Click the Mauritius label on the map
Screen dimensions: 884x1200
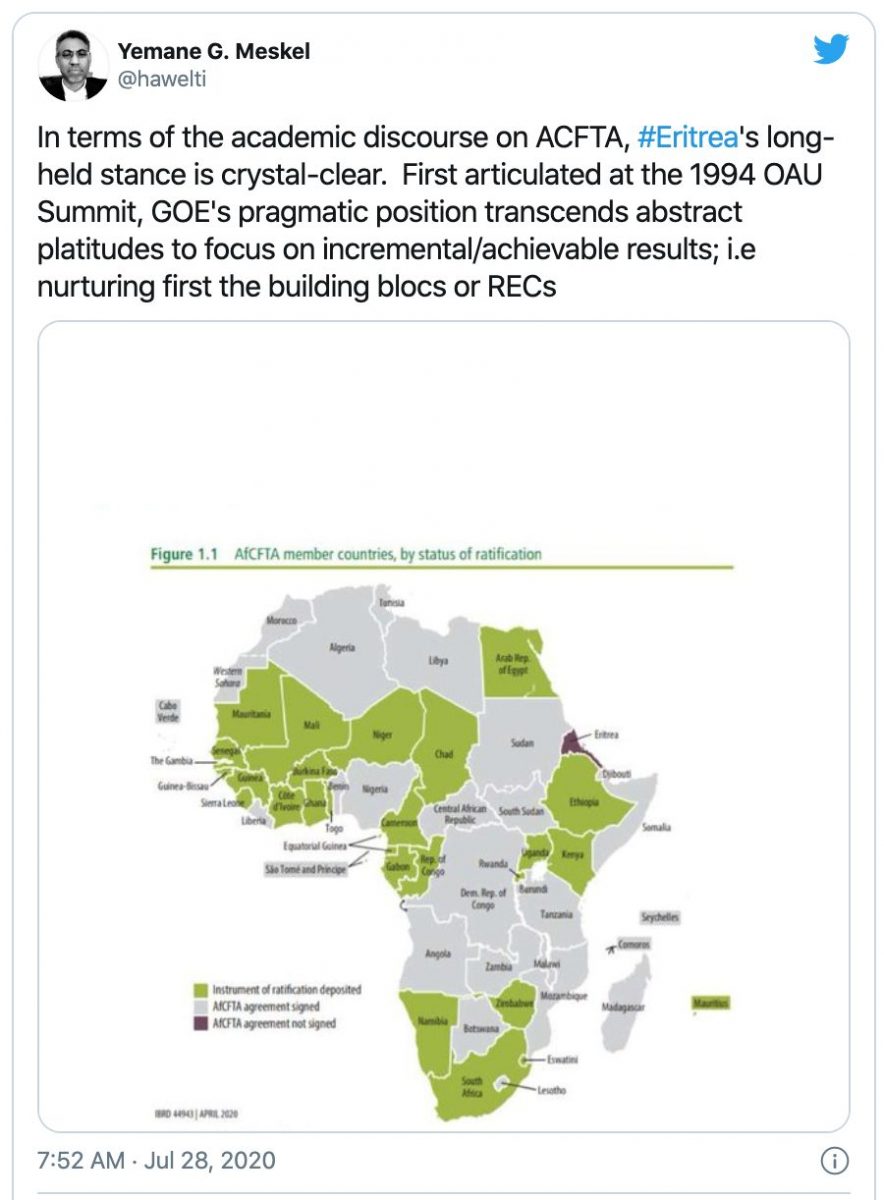[709, 1002]
